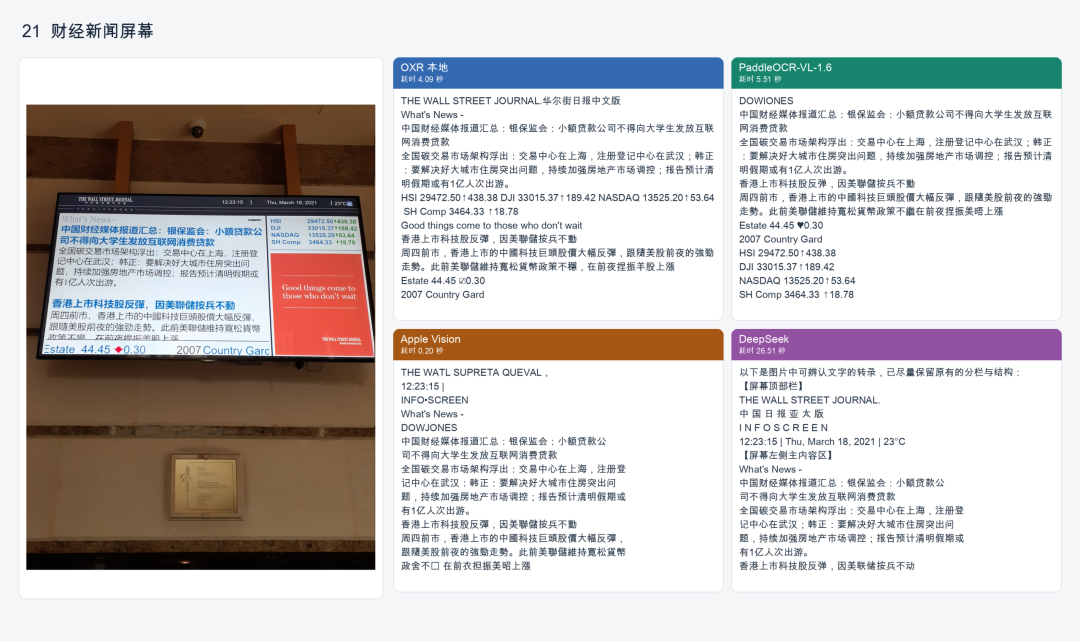Click "12:23:15 | Thu, March 18, 2021 | 23°C"

click(x=822, y=441)
